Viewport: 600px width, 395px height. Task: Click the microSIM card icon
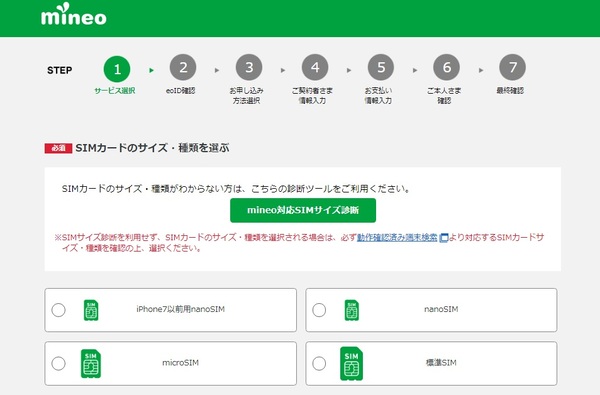tap(91, 364)
